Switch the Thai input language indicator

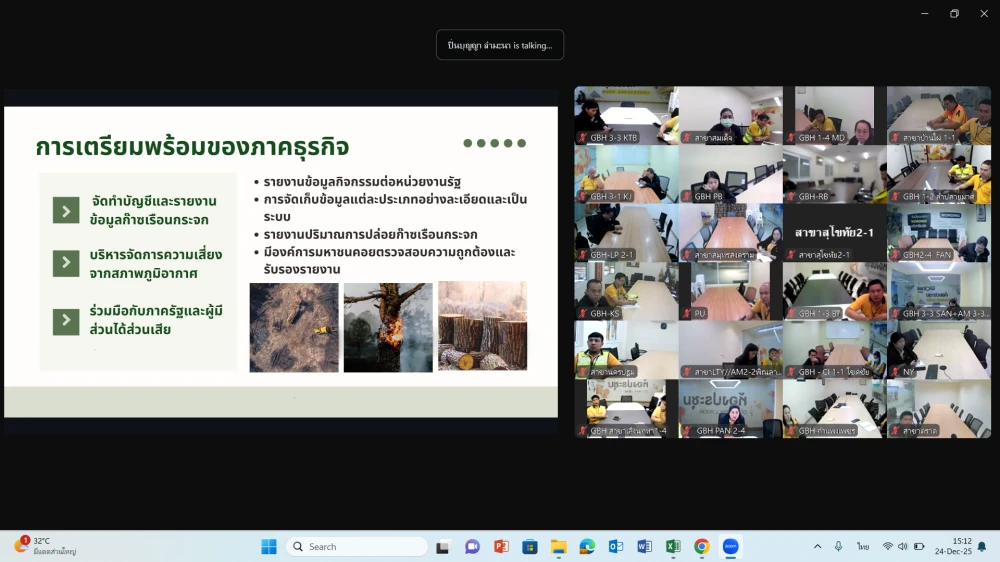pos(863,547)
